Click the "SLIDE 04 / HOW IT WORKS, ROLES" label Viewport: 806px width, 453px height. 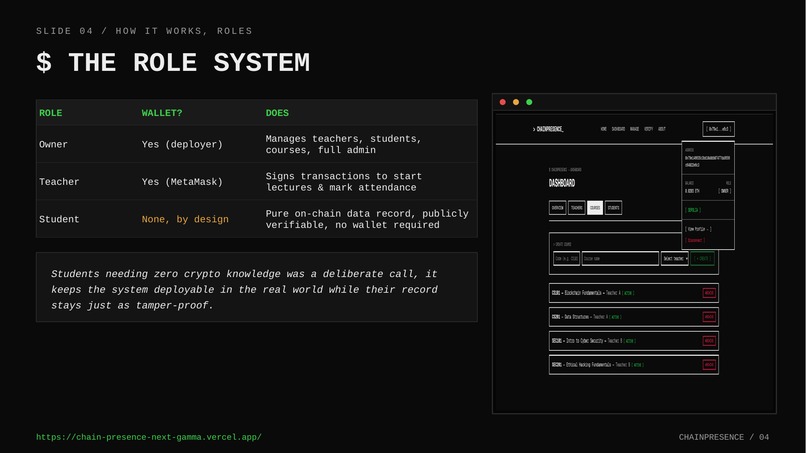coord(144,31)
